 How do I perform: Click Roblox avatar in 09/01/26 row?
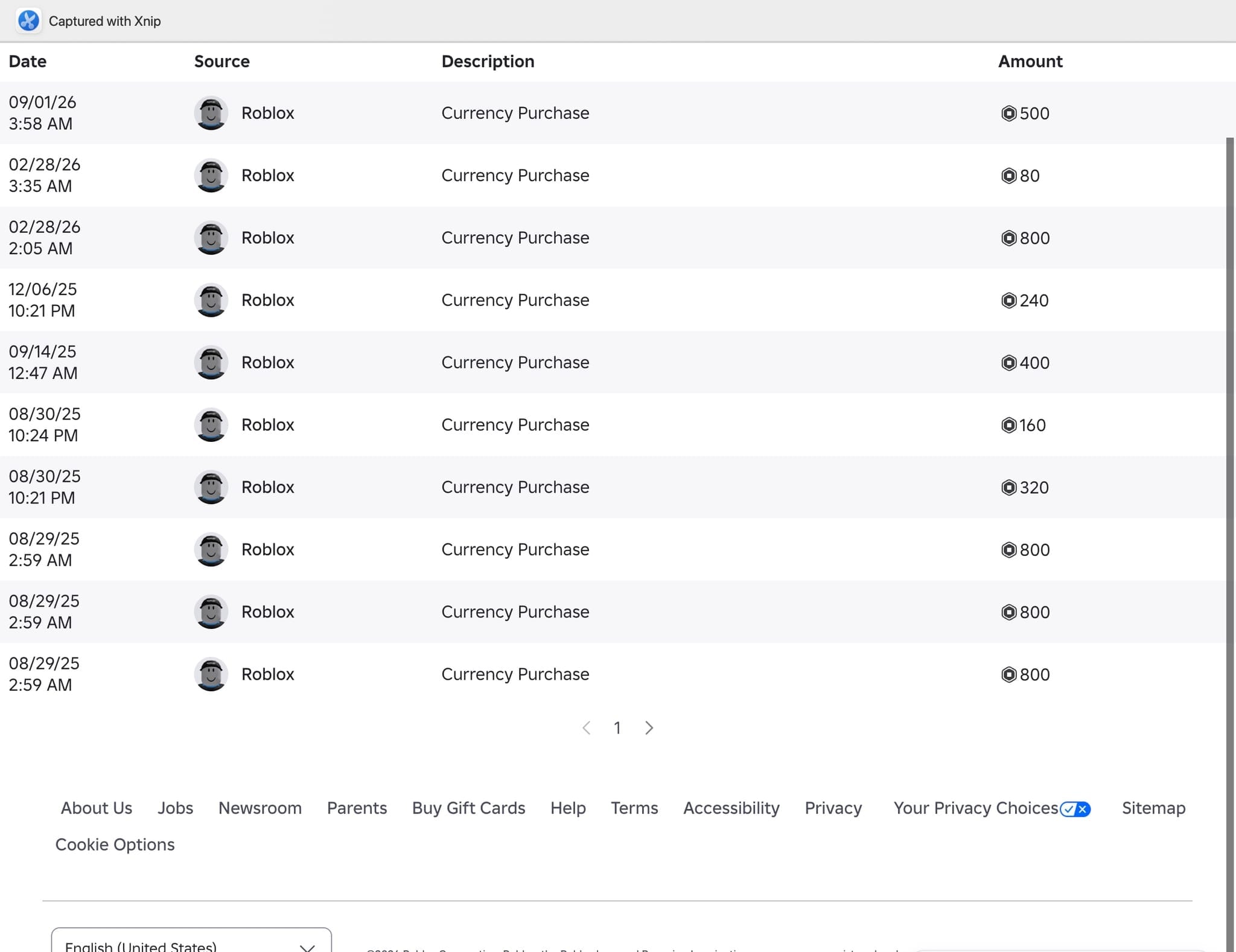point(211,113)
